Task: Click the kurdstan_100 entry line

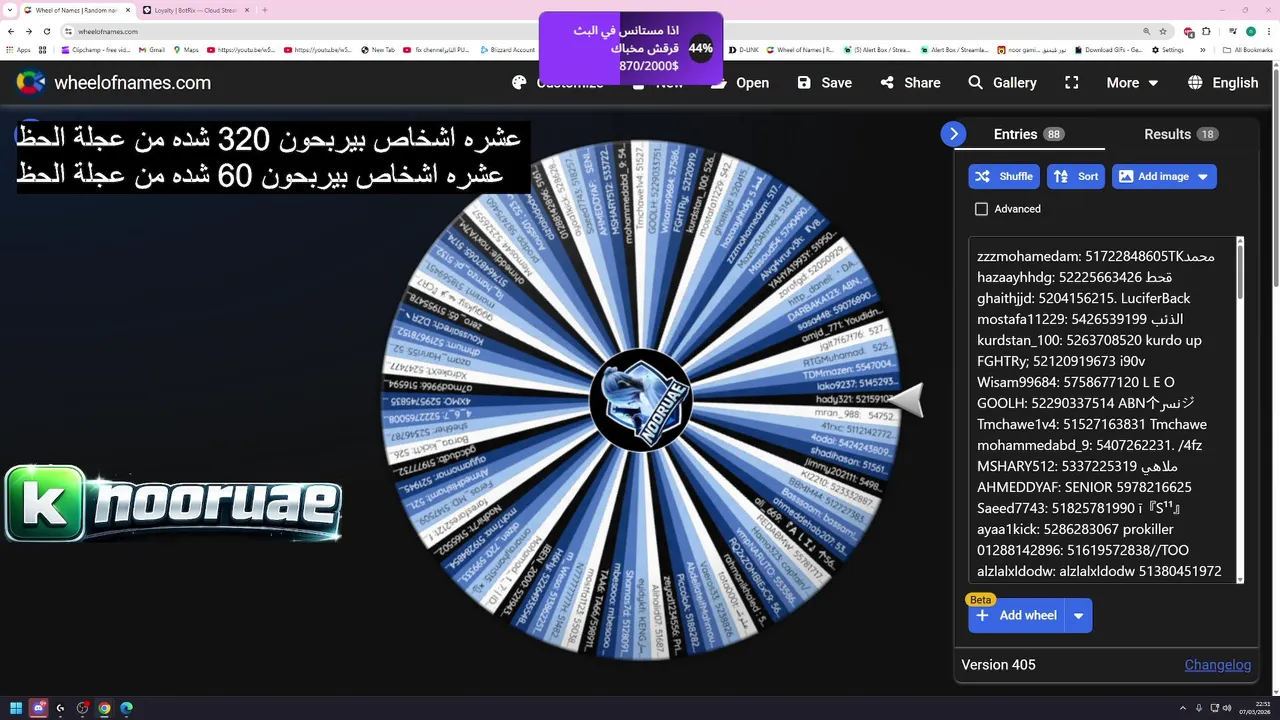Action: tap(1089, 340)
